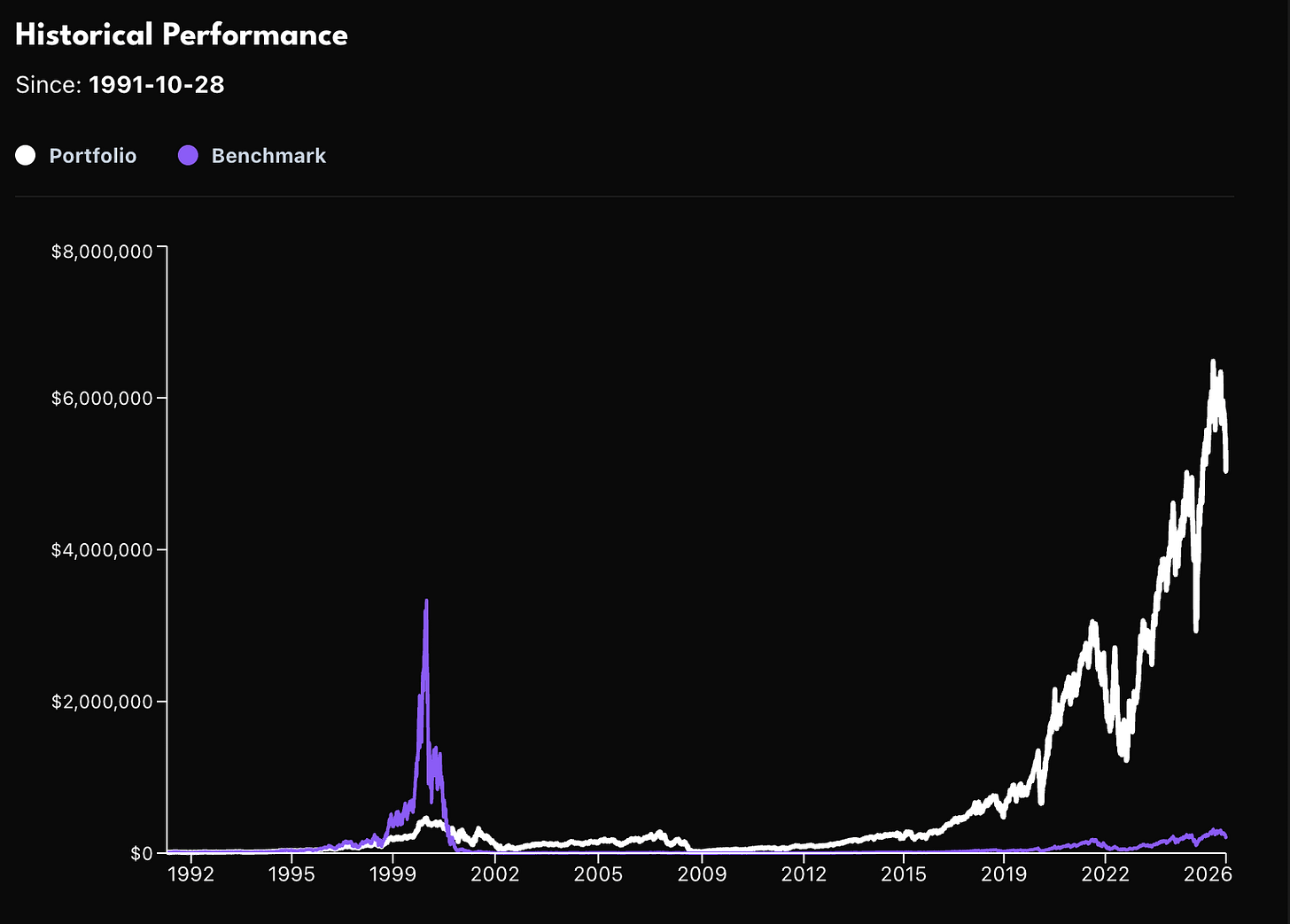1290x924 pixels.
Task: Click the $2,000,000 y-axis label
Action: (x=102, y=702)
